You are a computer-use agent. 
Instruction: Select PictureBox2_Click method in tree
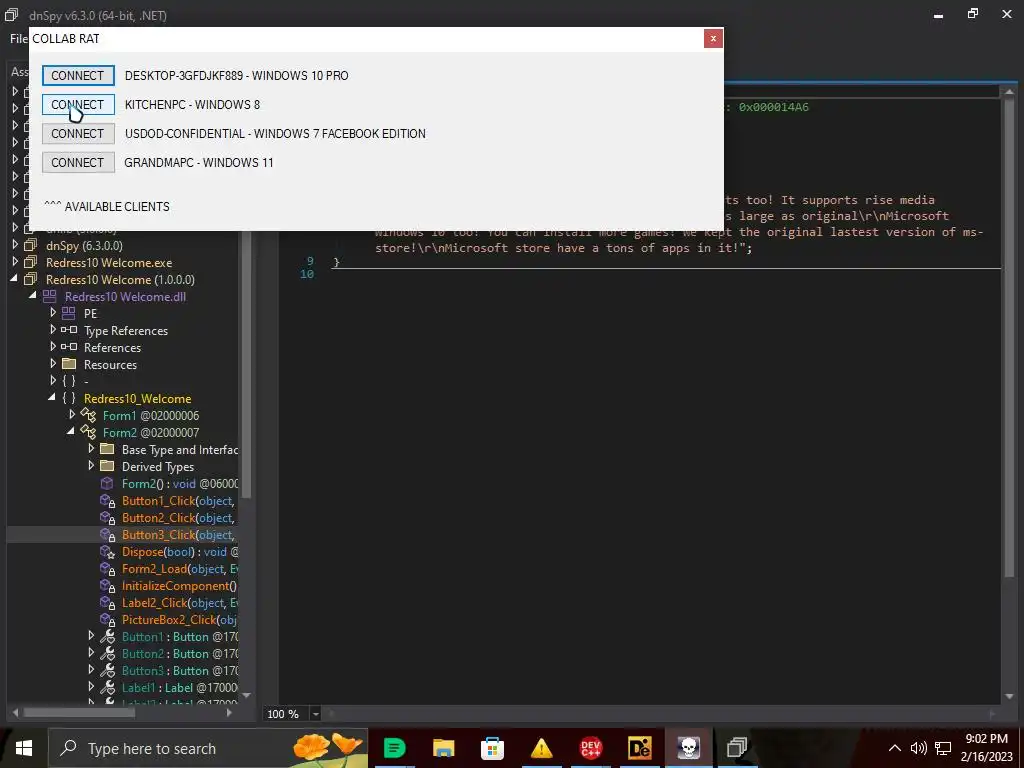click(x=179, y=620)
